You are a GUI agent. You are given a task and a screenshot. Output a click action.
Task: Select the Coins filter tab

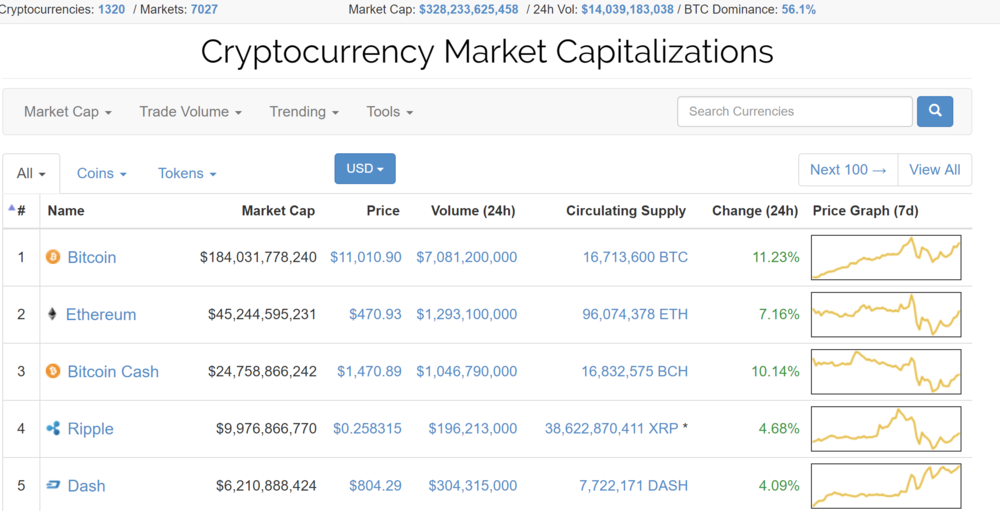click(101, 173)
